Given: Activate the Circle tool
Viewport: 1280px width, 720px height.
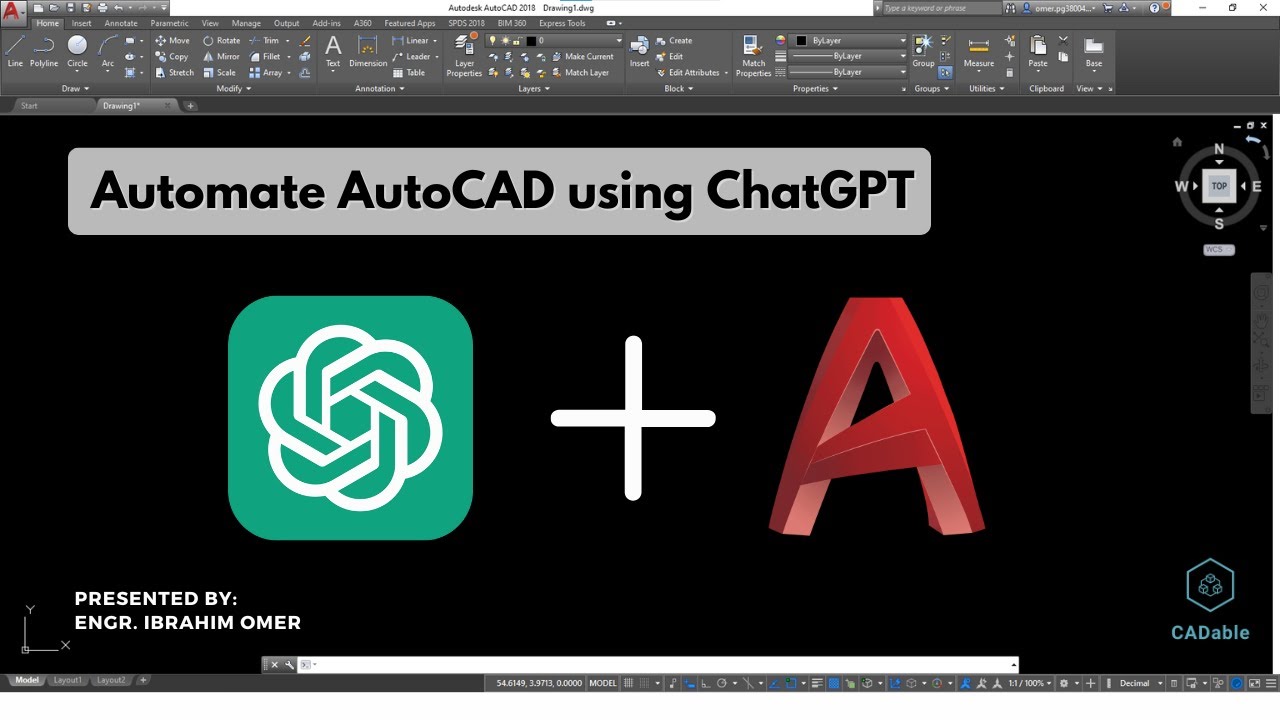Looking at the screenshot, I should click(x=77, y=49).
